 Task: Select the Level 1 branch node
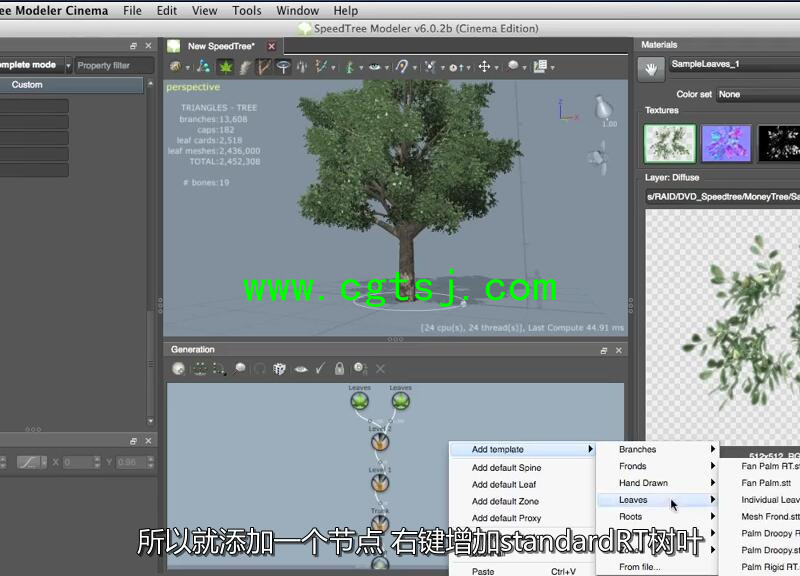click(380, 484)
